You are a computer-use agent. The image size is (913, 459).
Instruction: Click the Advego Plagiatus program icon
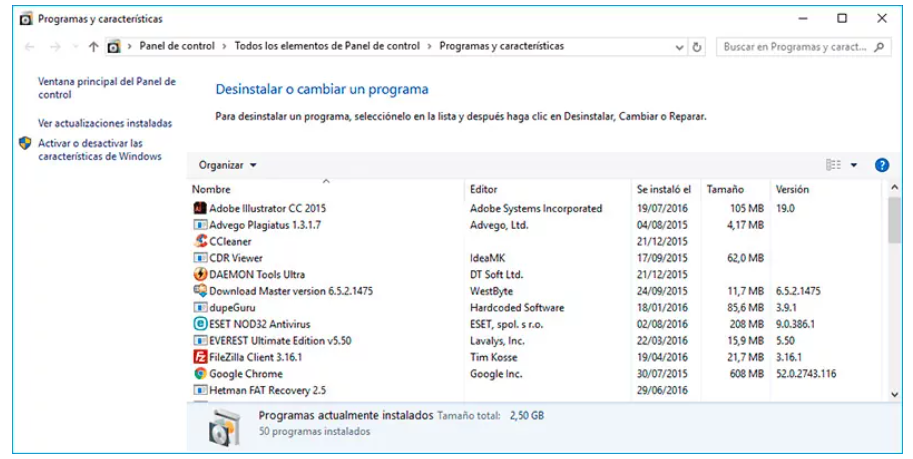(200, 224)
